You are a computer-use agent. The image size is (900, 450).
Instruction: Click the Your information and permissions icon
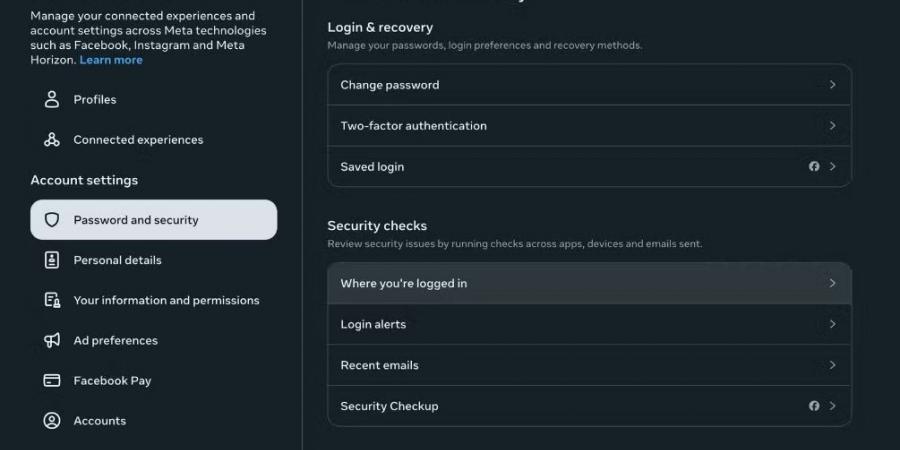coord(52,300)
